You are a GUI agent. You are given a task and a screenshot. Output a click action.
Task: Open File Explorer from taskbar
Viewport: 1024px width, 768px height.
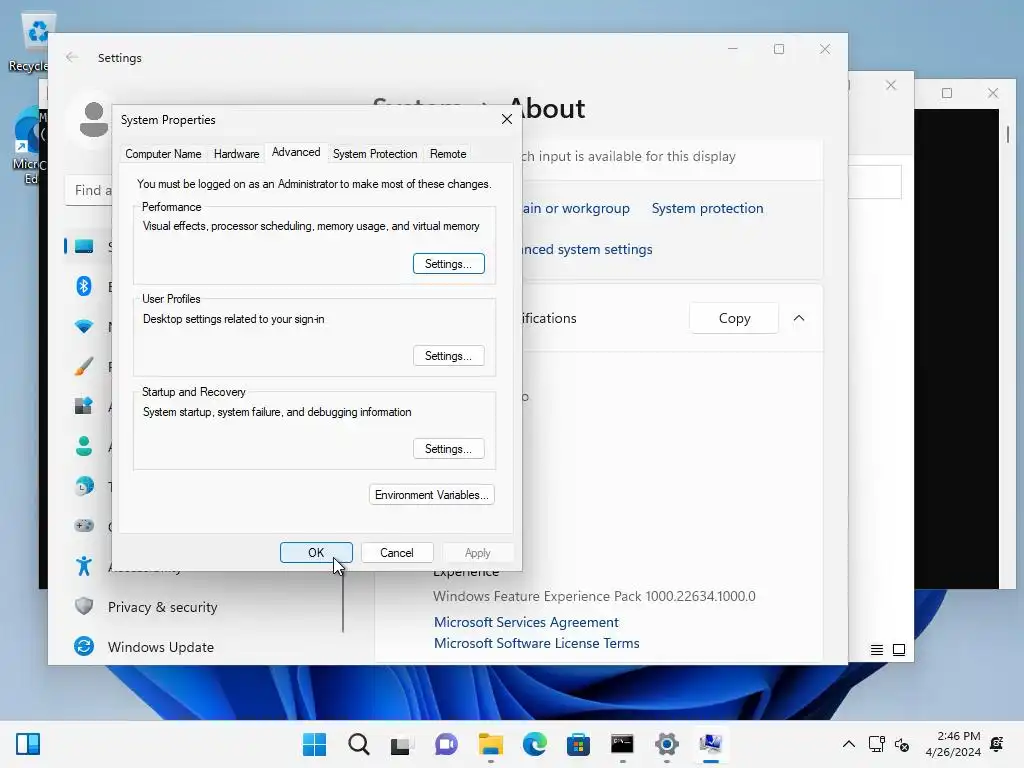[490, 744]
